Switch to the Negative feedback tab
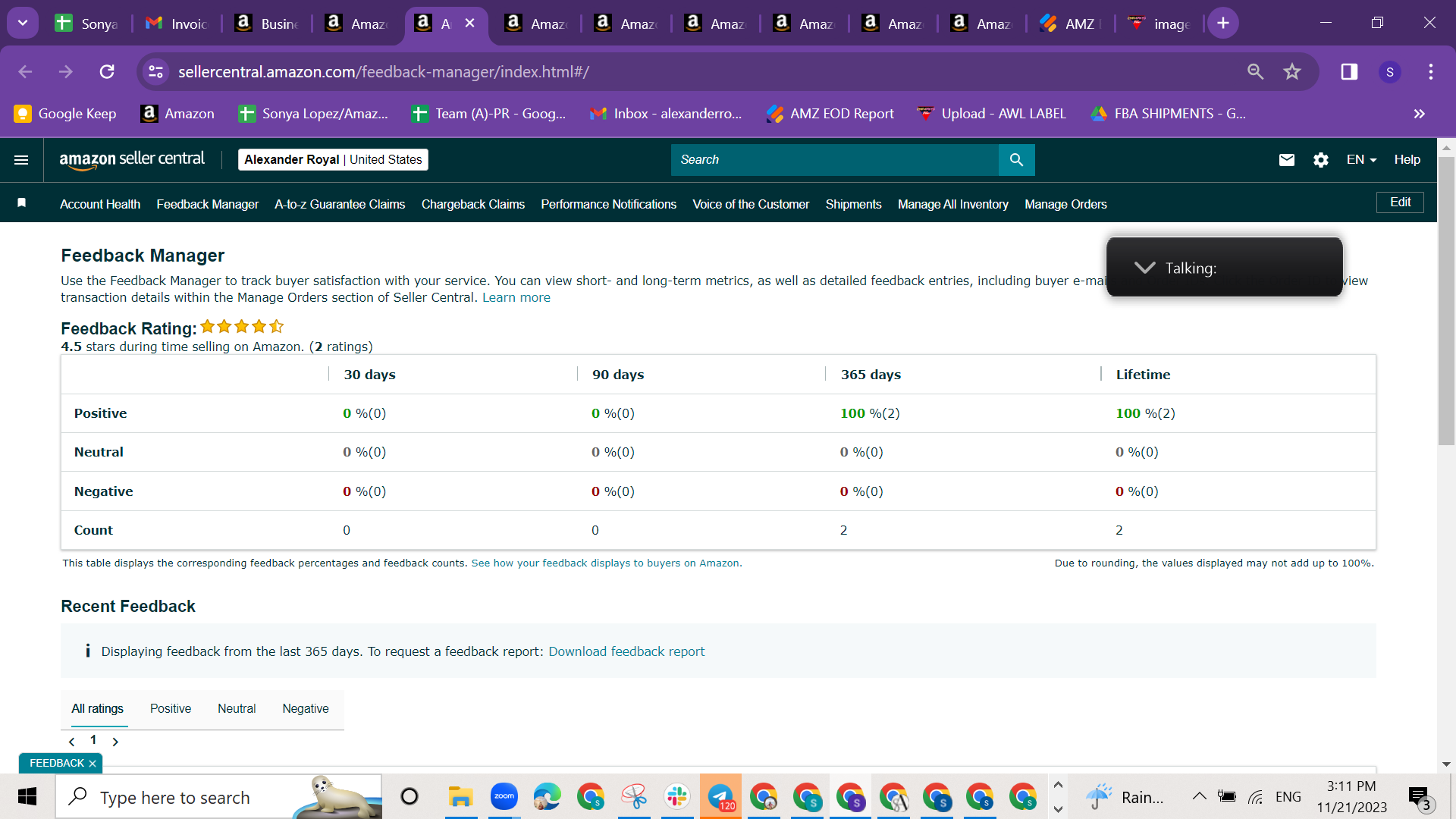Viewport: 1456px width, 819px height. [x=306, y=708]
